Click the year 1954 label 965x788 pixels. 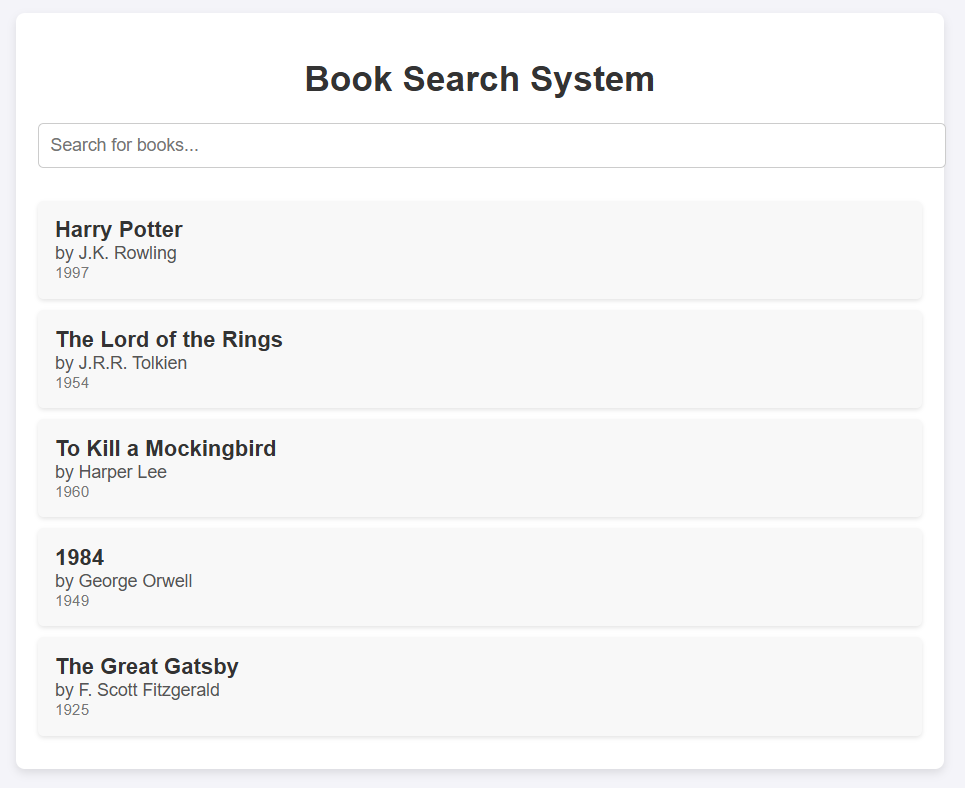(x=72, y=382)
